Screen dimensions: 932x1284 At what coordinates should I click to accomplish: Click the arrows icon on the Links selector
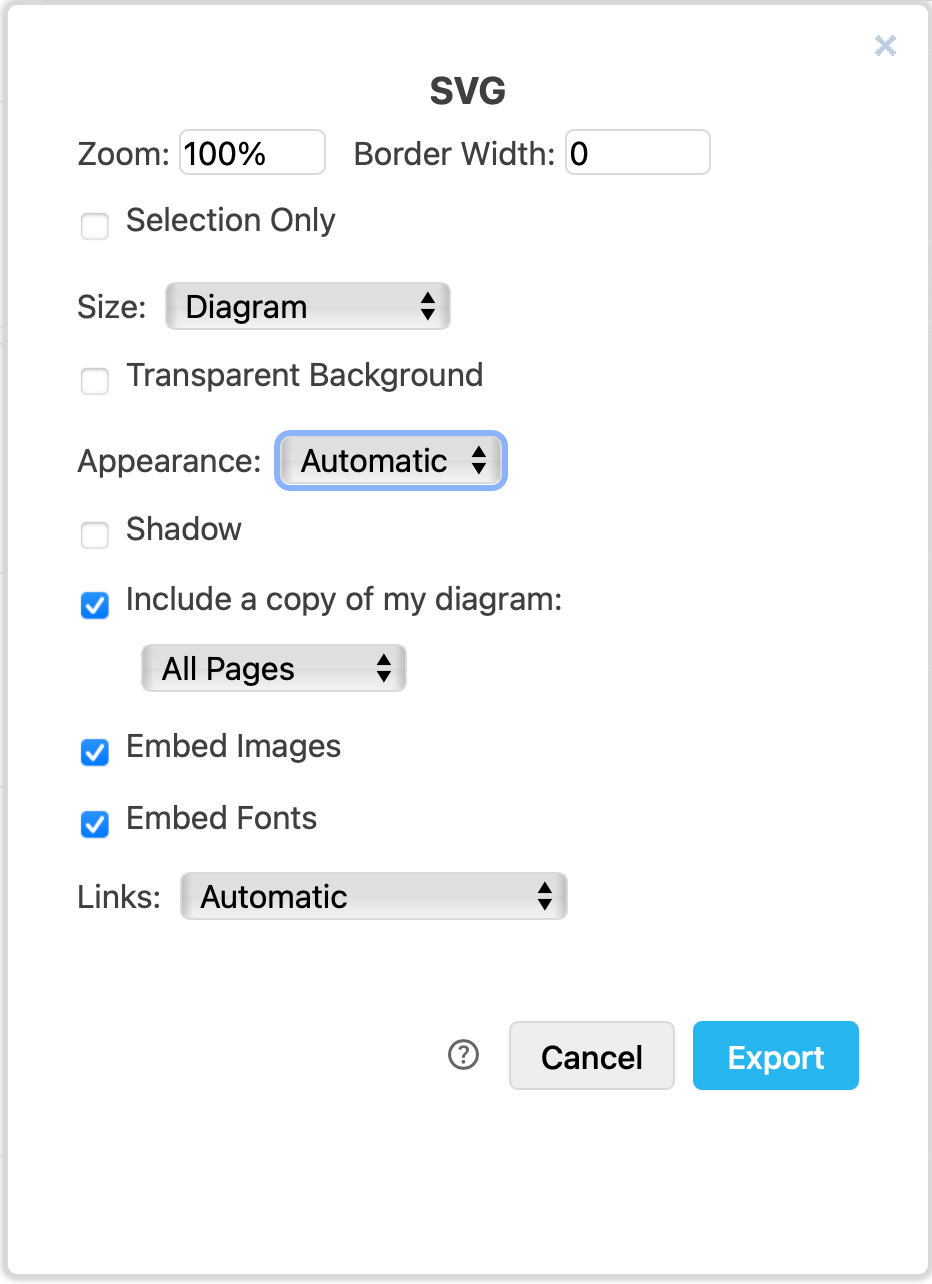(x=546, y=896)
